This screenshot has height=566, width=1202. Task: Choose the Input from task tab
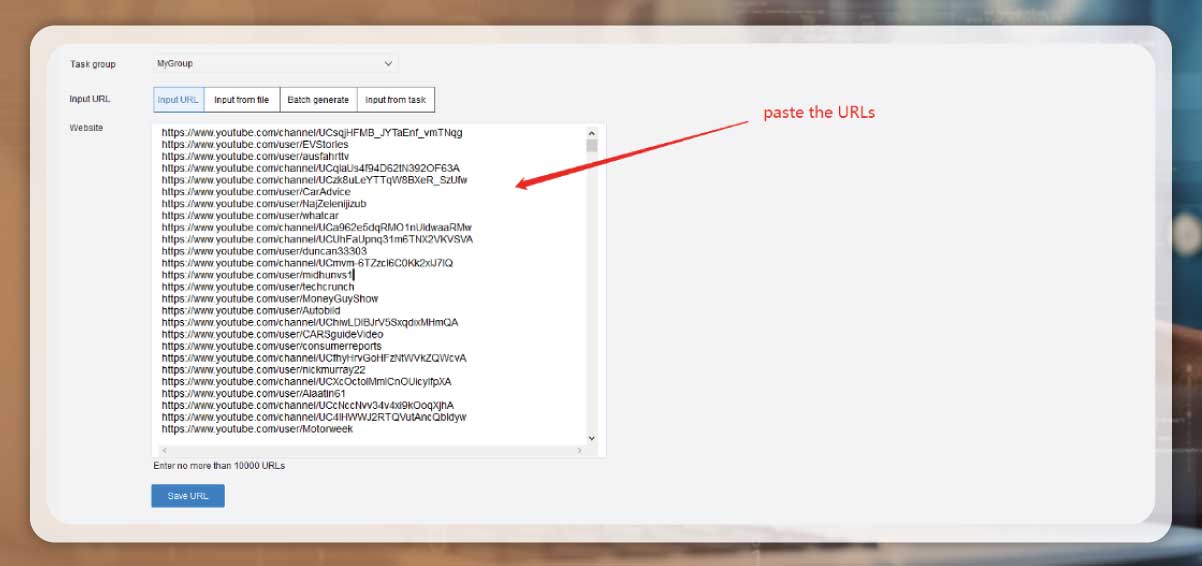coord(396,100)
